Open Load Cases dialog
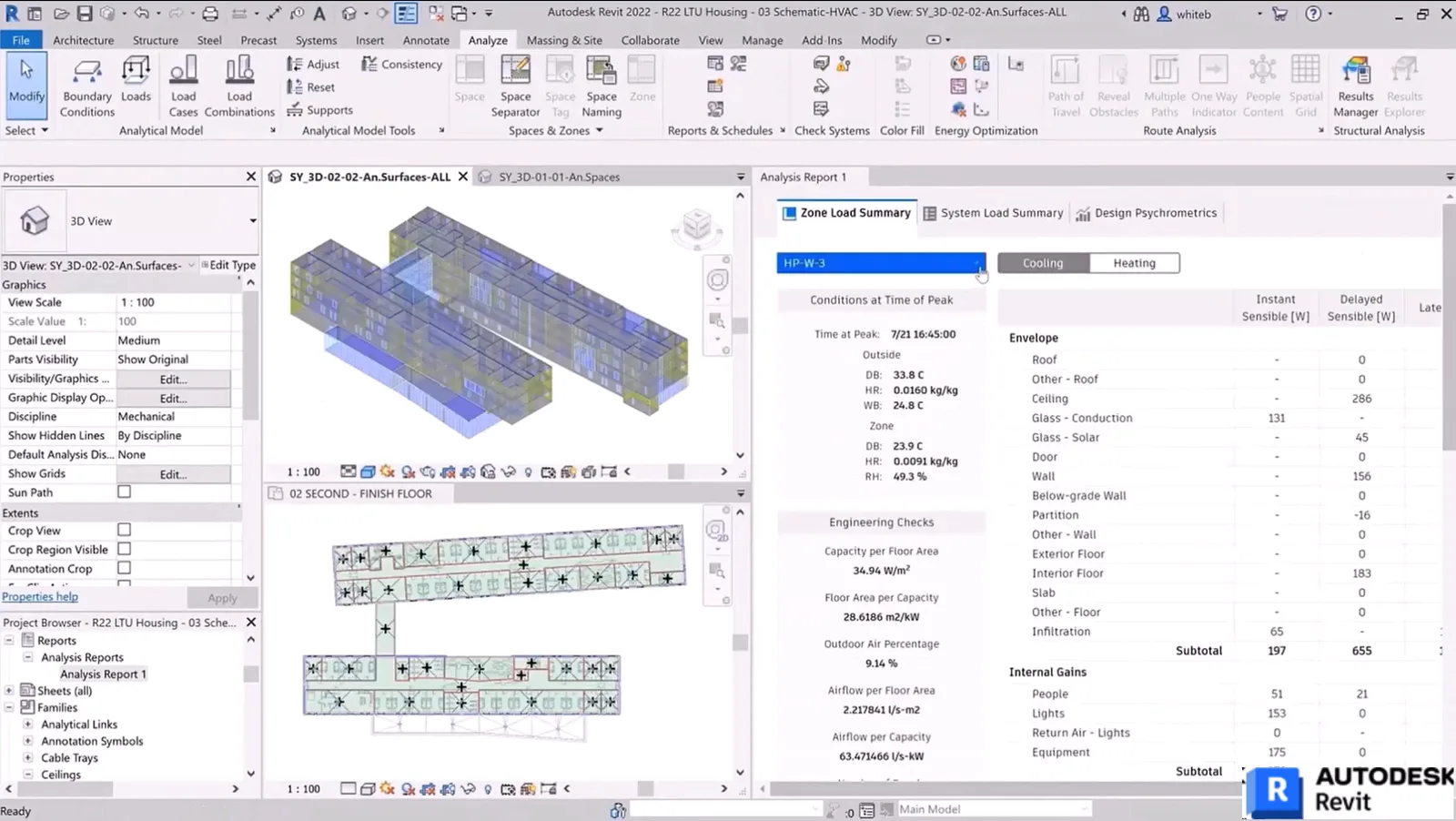Image resolution: width=1456 pixels, height=821 pixels. 183,87
